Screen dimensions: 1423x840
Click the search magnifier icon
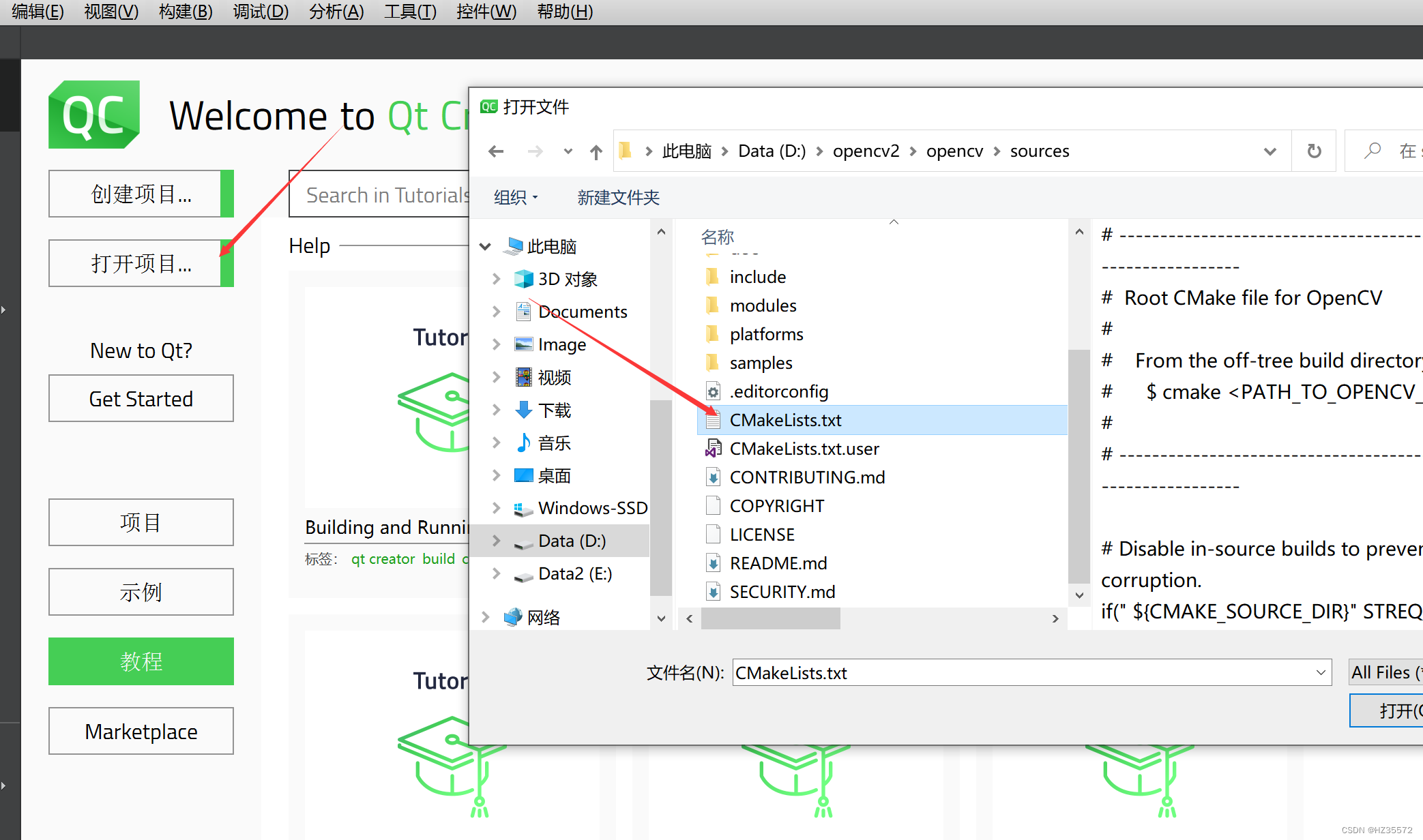1373,150
